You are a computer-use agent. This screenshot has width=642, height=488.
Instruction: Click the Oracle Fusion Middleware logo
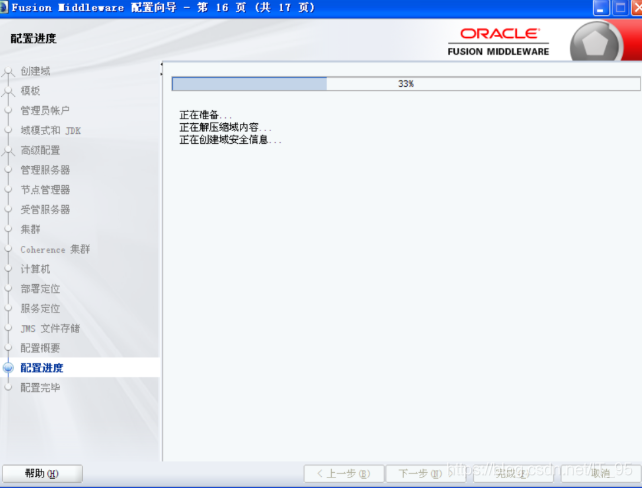(x=498, y=42)
